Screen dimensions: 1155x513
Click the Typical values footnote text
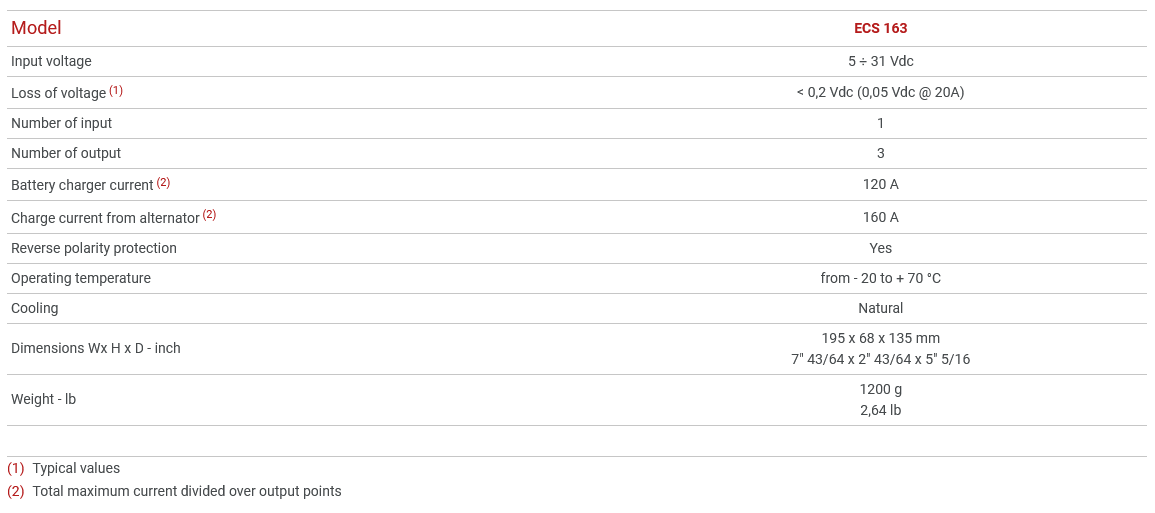[76, 468]
